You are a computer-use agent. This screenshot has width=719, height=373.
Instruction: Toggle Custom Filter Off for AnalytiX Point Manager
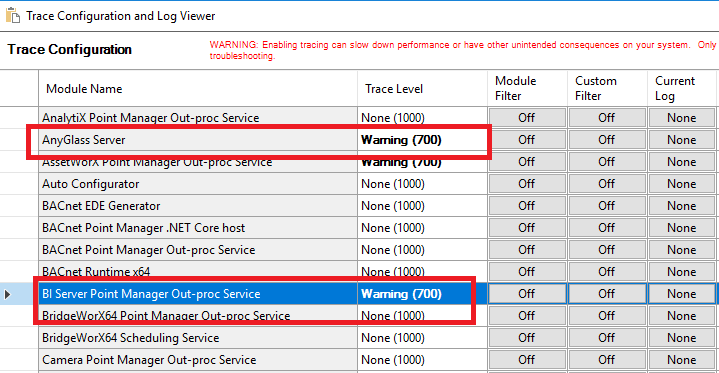point(607,118)
